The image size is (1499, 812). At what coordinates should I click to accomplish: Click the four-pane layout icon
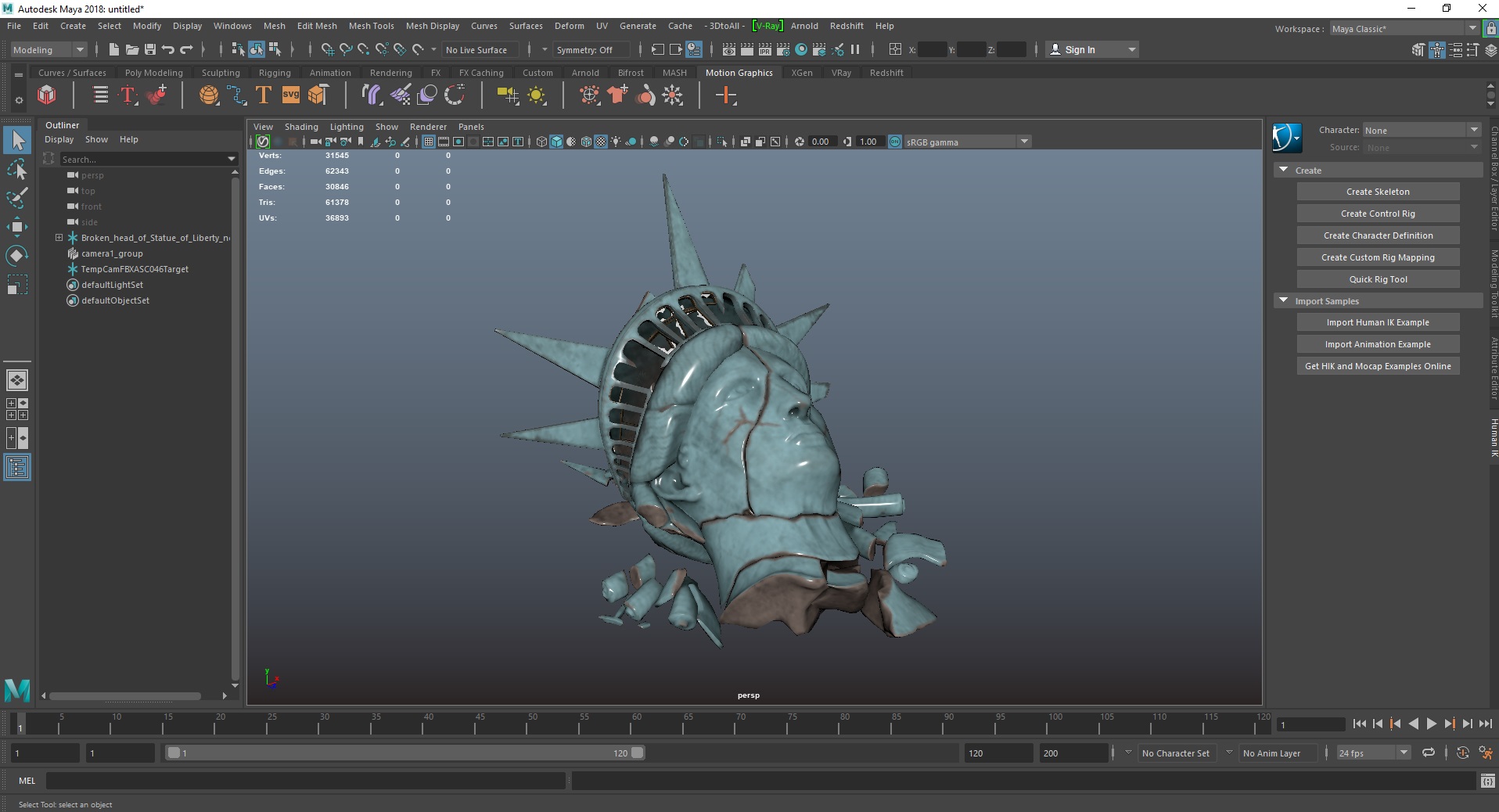point(17,409)
